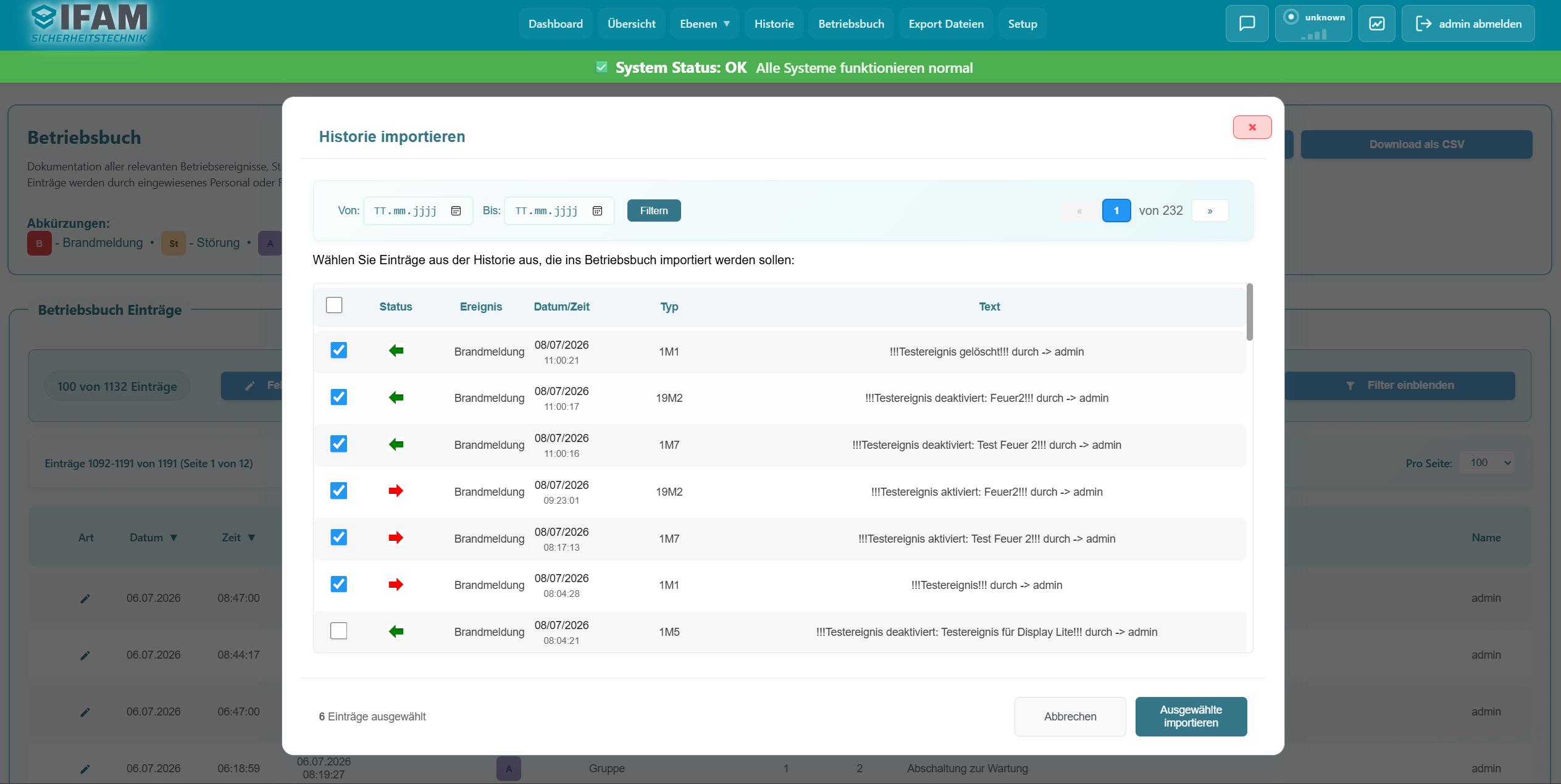The width and height of the screenshot is (1561, 784).
Task: Uncheck the 19M2 entry at 09:23:01
Action: click(x=338, y=491)
